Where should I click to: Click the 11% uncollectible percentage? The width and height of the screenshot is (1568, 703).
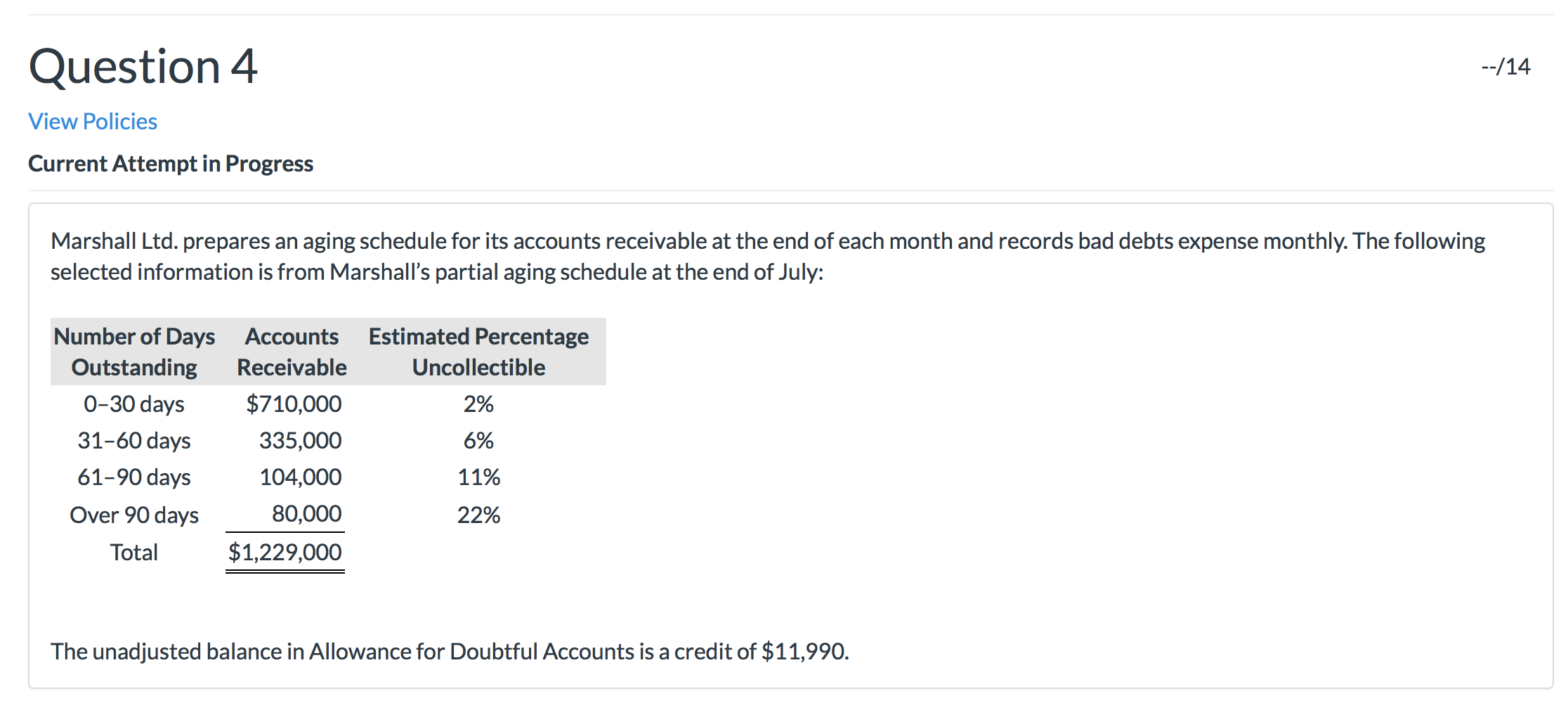pyautogui.click(x=478, y=477)
